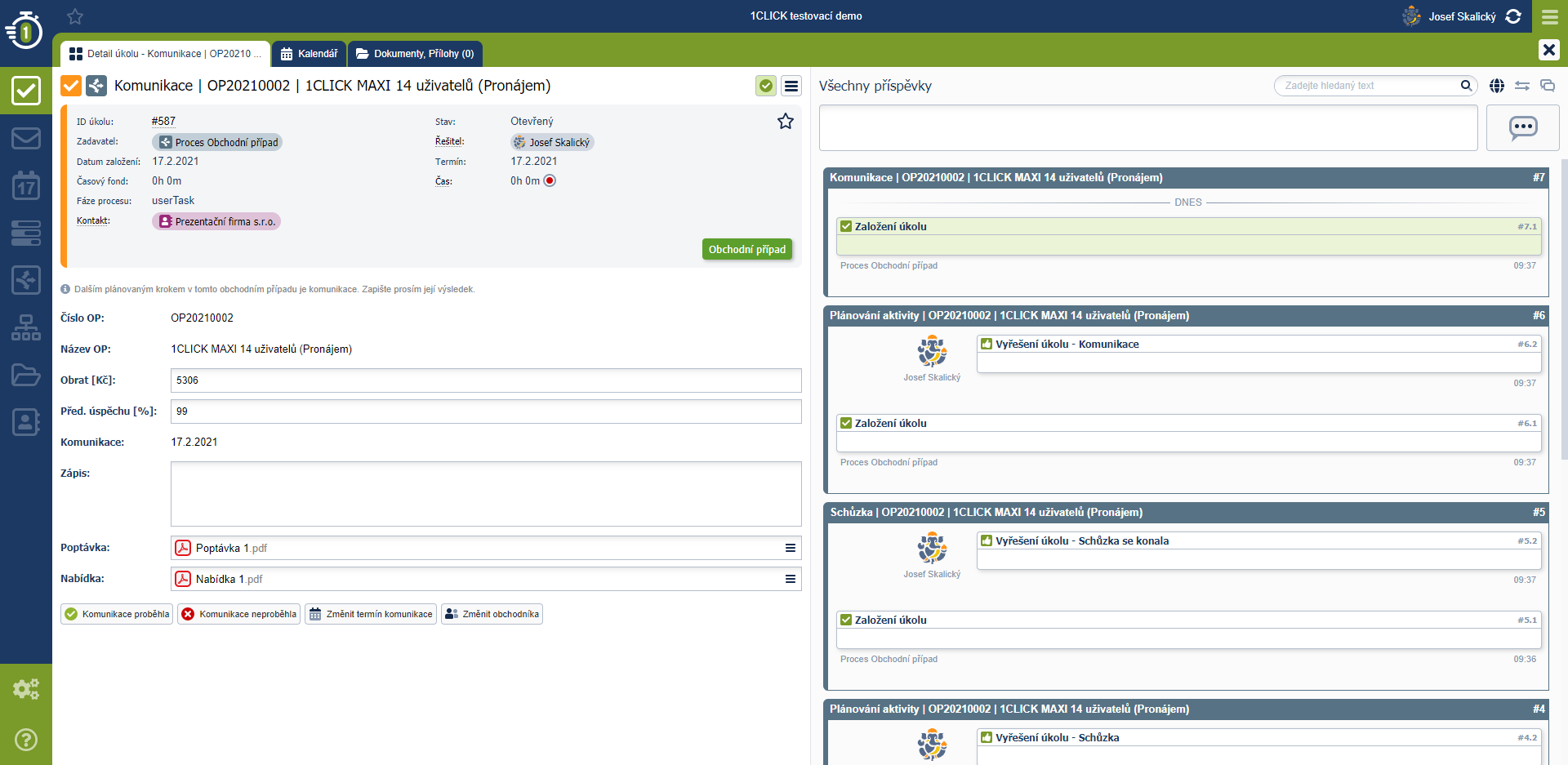1568x765 pixels.
Task: Click the green resolve checkmark button
Action: [766, 86]
